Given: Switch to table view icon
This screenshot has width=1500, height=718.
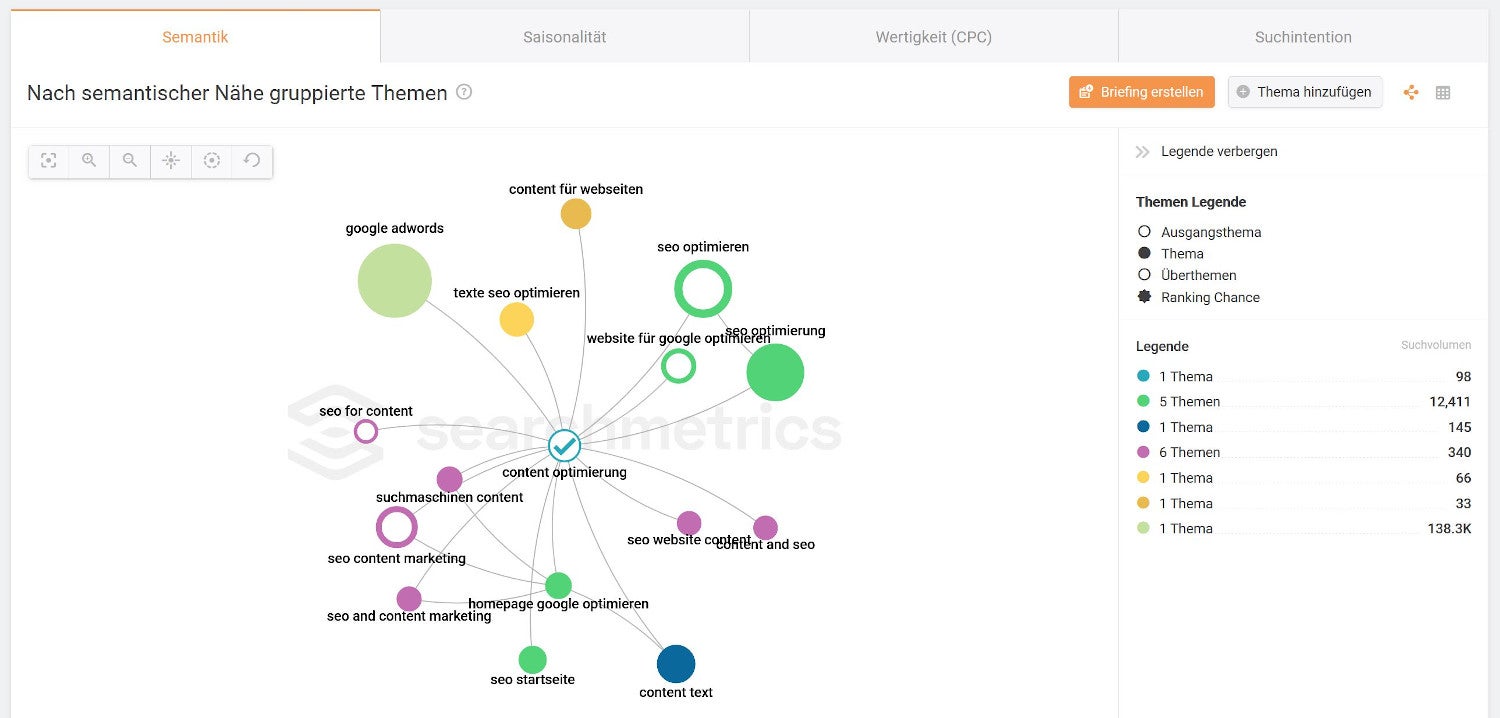Looking at the screenshot, I should 1443,92.
